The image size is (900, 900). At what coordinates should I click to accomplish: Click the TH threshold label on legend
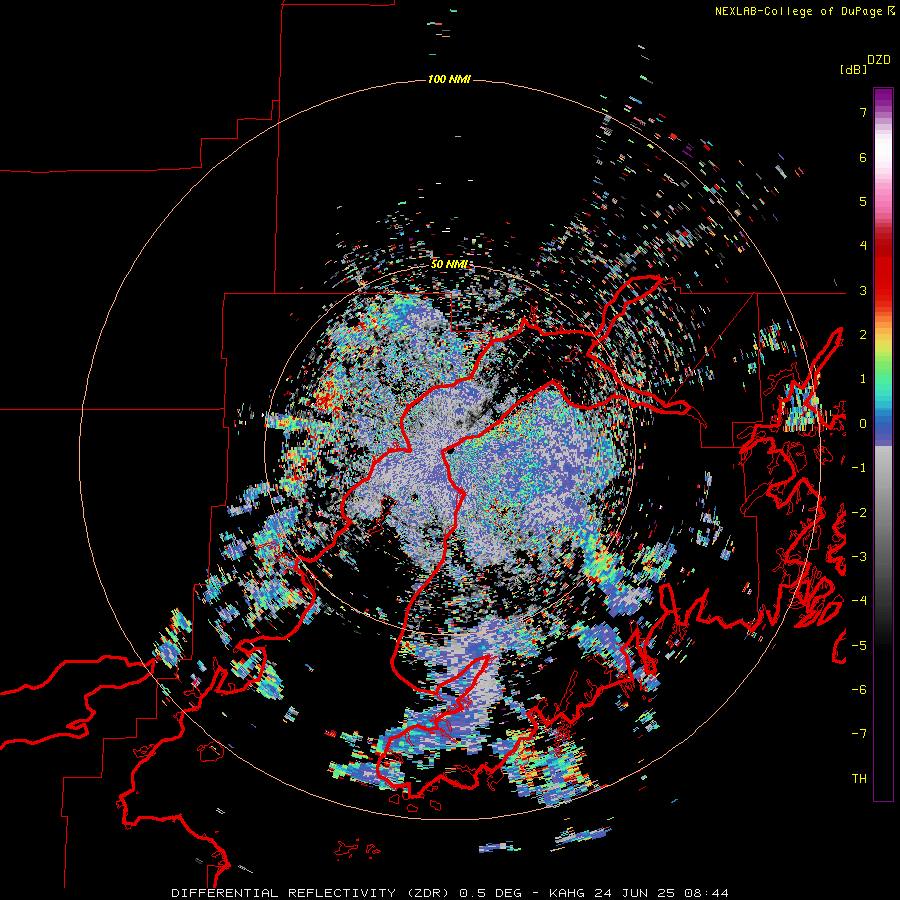pos(859,779)
